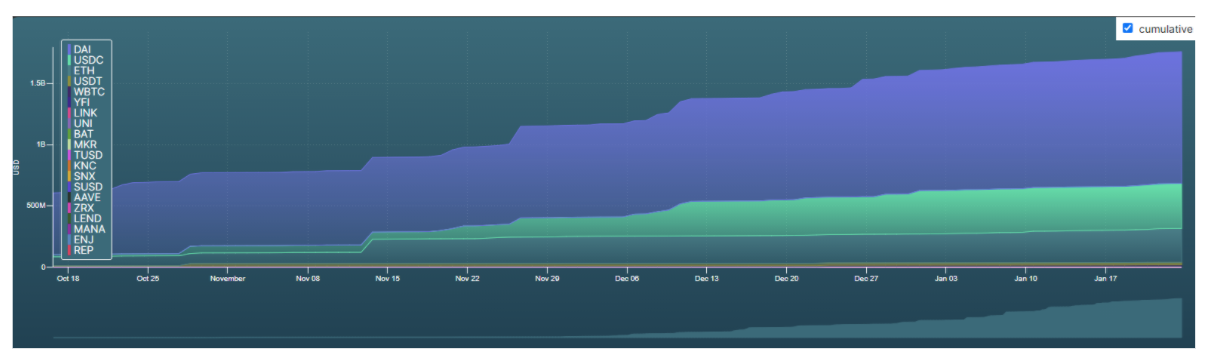
Task: Click the SNX legend entry
Action: pyautogui.click(x=85, y=176)
